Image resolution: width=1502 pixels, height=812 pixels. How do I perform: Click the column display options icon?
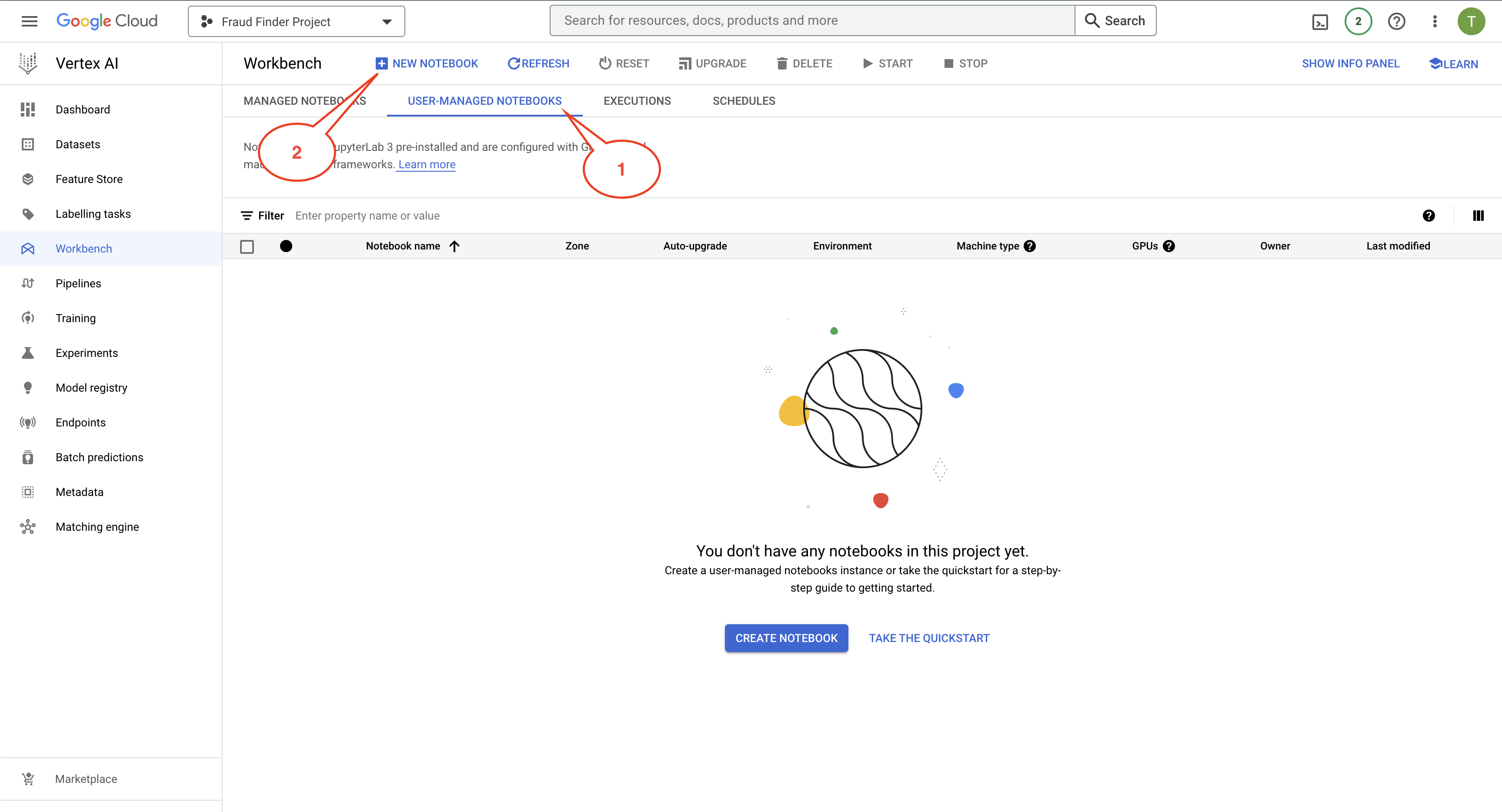(x=1478, y=216)
